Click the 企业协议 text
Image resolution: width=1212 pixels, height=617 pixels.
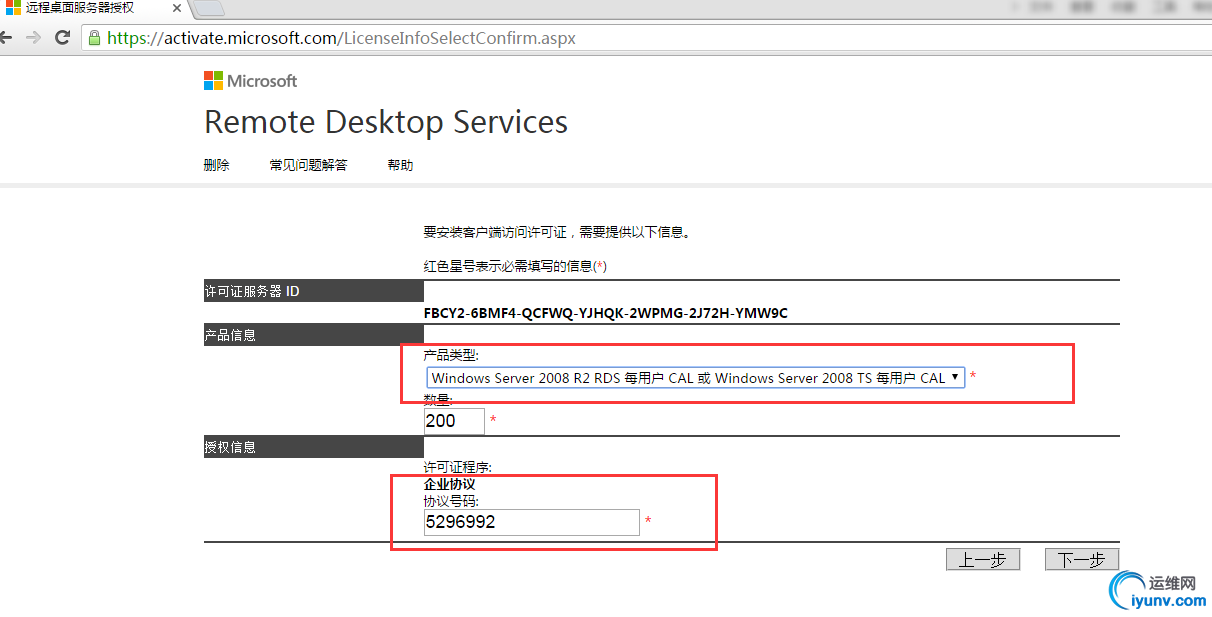(450, 484)
